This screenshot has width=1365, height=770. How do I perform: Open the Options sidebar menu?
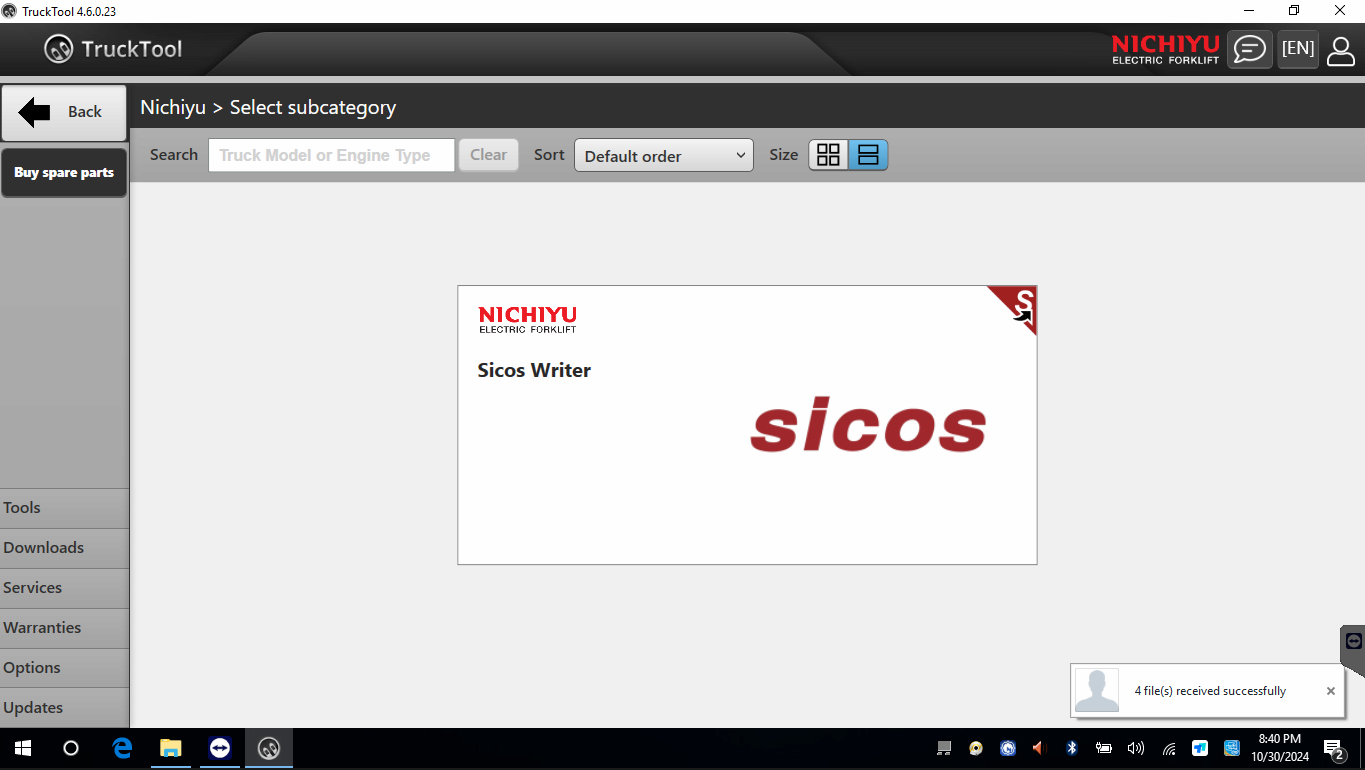[x=64, y=668]
